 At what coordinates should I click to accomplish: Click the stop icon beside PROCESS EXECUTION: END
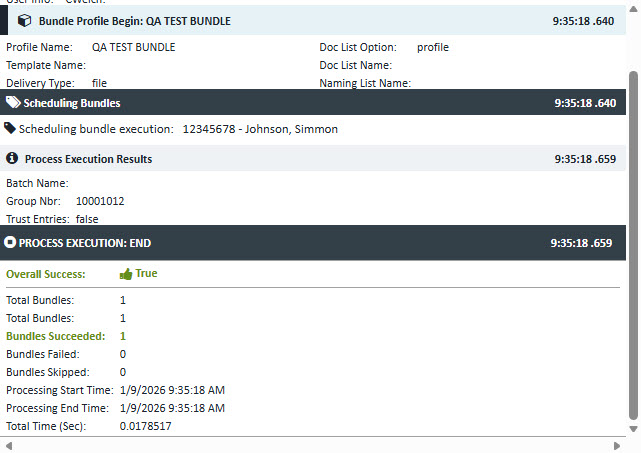tap(10, 242)
